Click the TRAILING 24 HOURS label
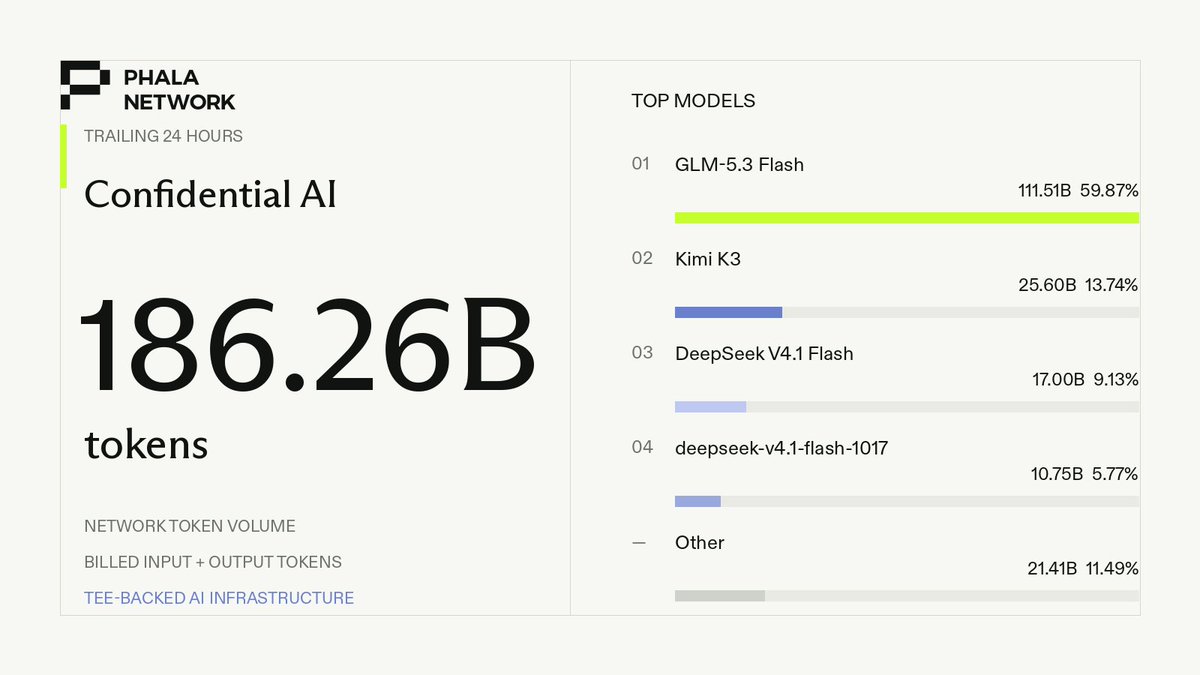This screenshot has width=1200, height=675. [163, 136]
